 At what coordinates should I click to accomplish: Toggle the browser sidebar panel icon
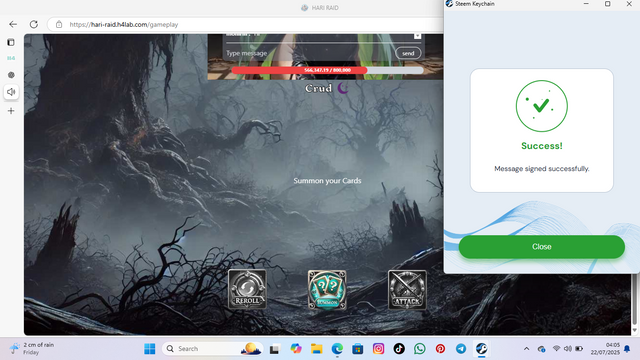pos(11,42)
